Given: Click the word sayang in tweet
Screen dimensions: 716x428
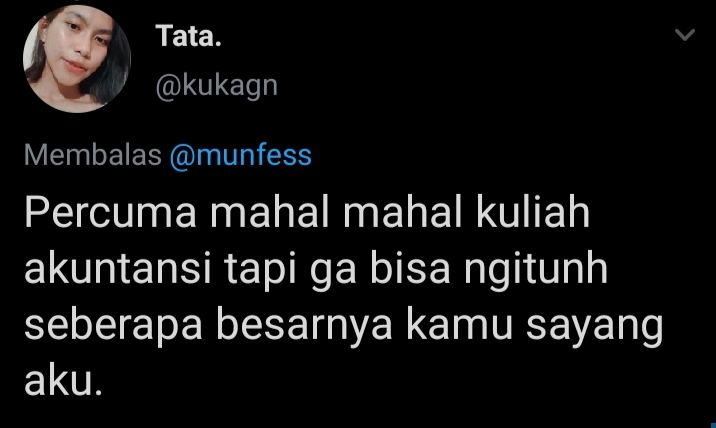Looking at the screenshot, I should (594, 327).
